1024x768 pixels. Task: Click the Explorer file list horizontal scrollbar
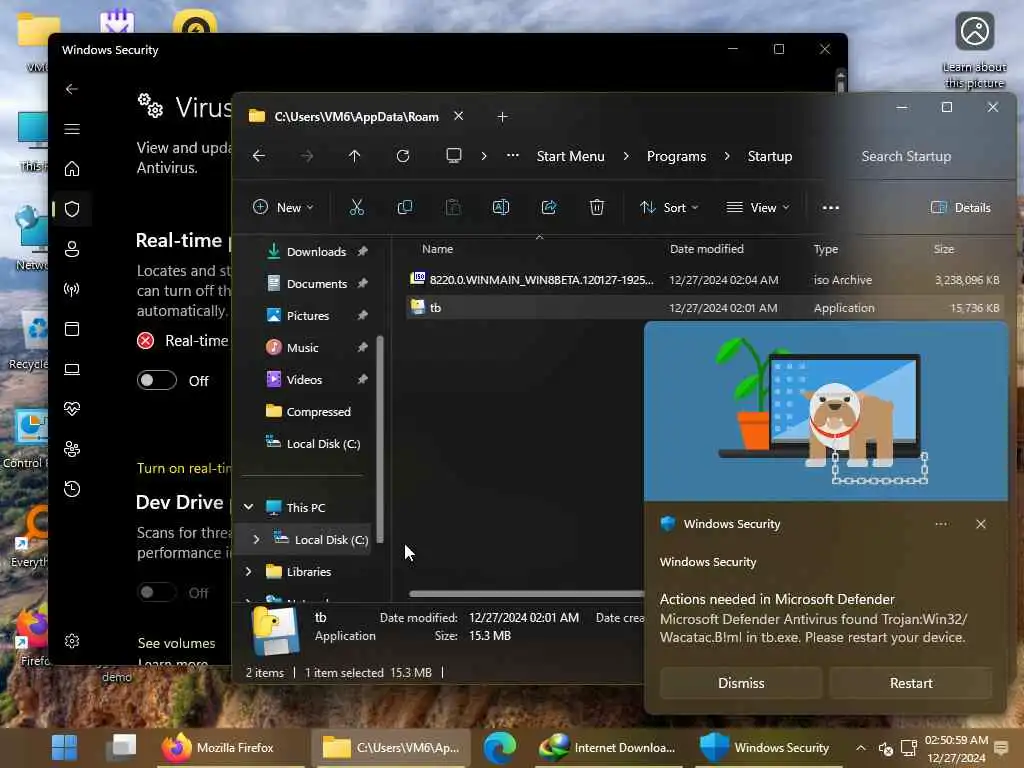coord(526,594)
